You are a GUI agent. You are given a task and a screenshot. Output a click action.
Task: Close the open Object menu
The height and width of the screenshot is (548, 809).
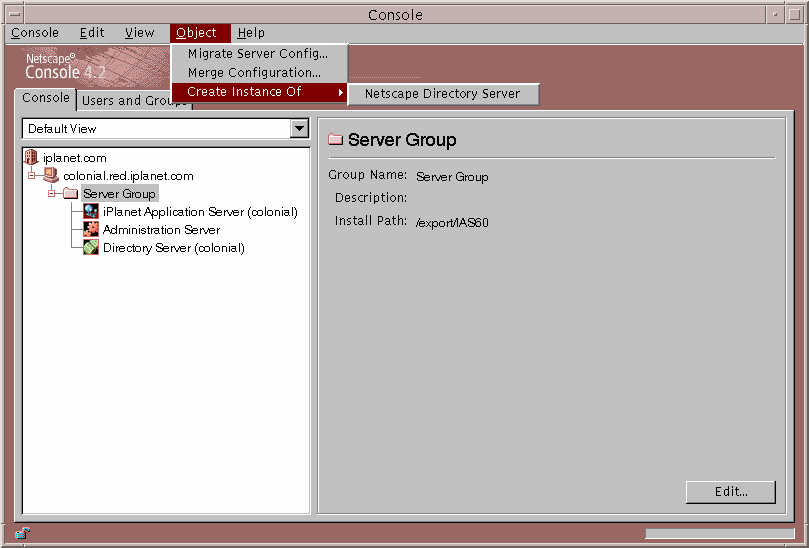pyautogui.click(x=200, y=33)
